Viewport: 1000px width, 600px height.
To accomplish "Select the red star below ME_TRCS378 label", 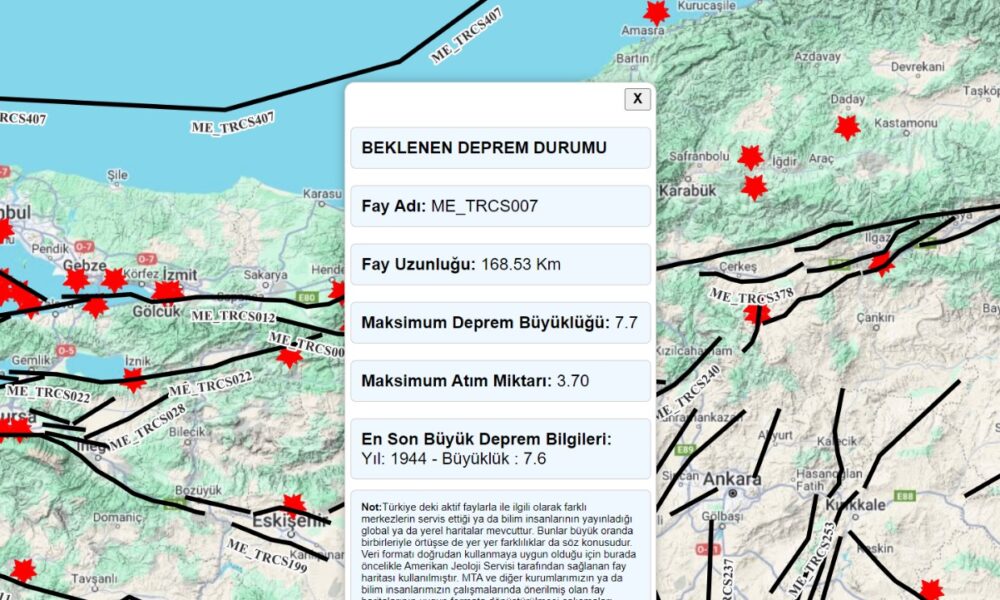I will (x=757, y=315).
